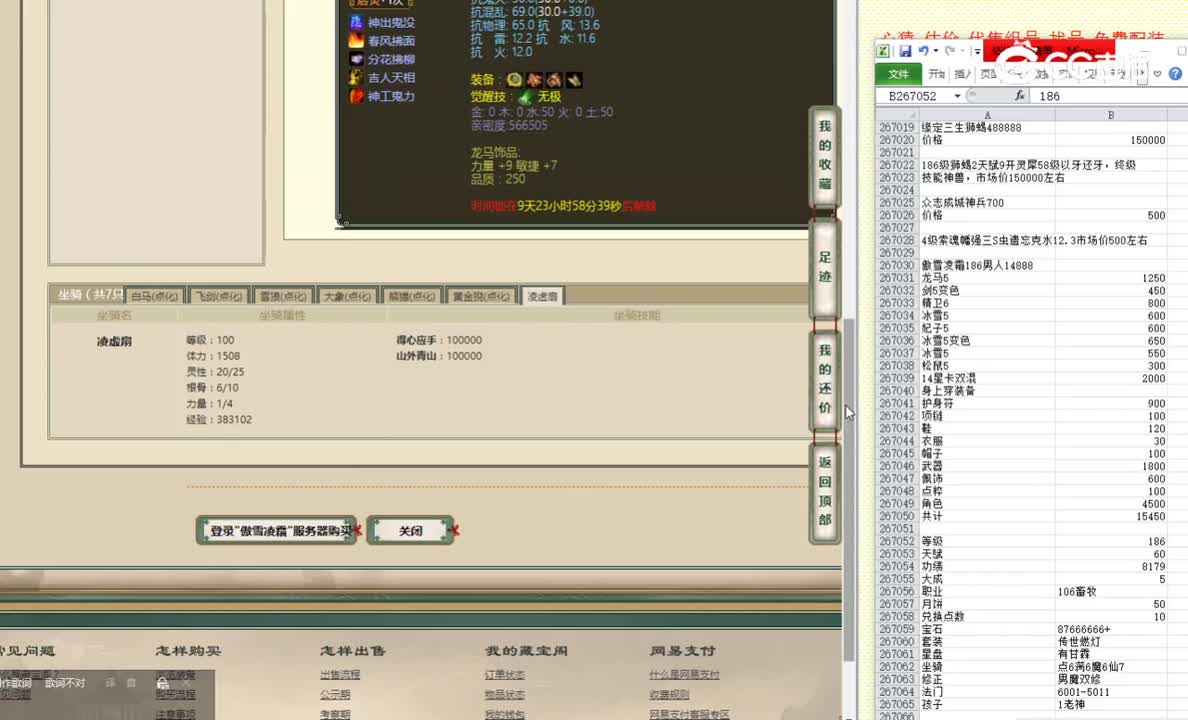Select column B header in Excel
This screenshot has height=720, width=1188.
[1111, 115]
